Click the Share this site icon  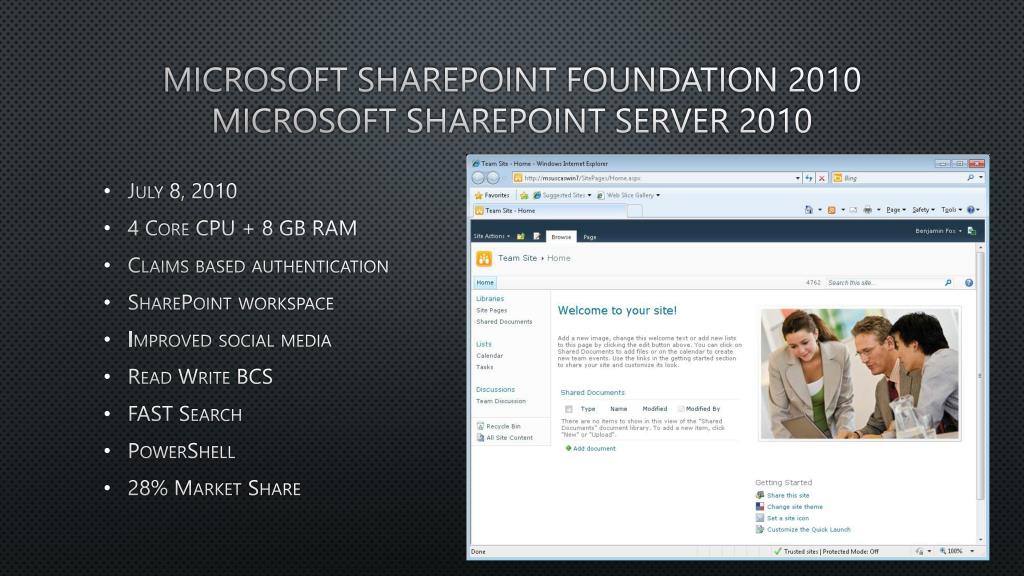[x=760, y=495]
